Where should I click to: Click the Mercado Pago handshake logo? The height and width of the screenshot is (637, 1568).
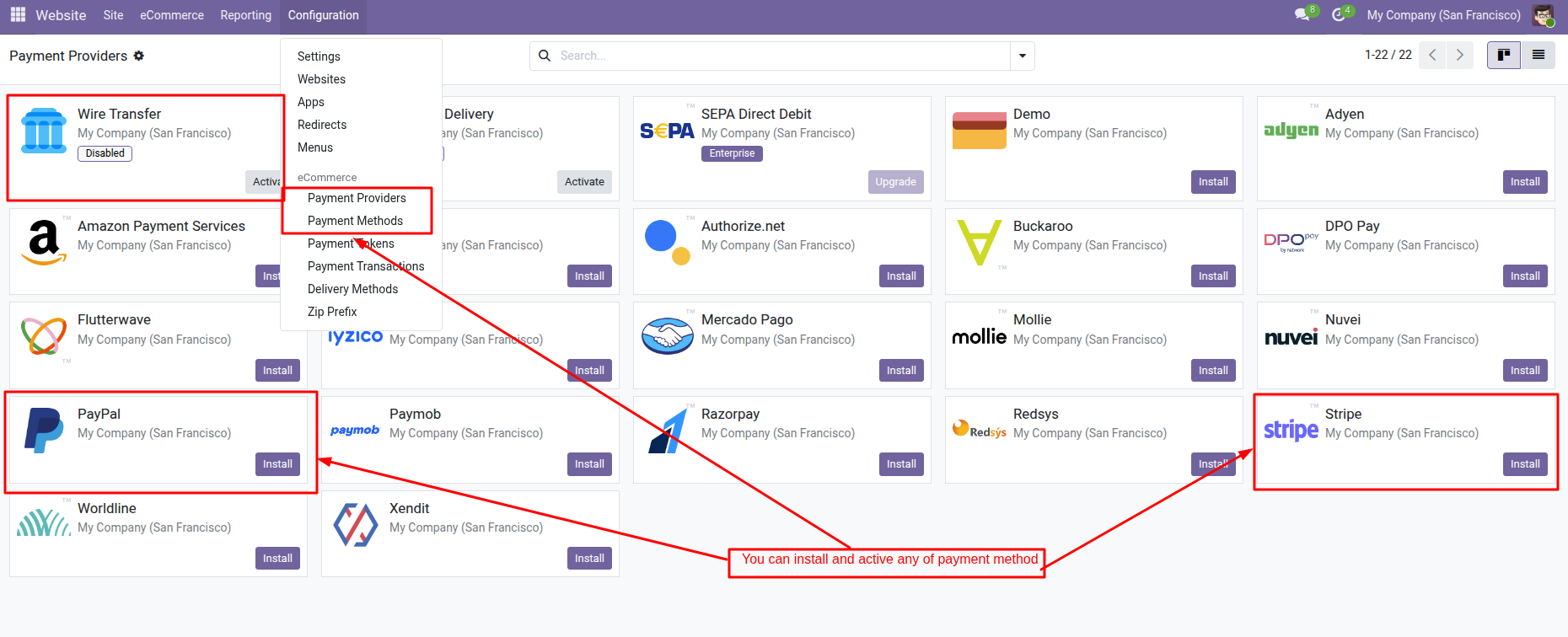coord(667,336)
